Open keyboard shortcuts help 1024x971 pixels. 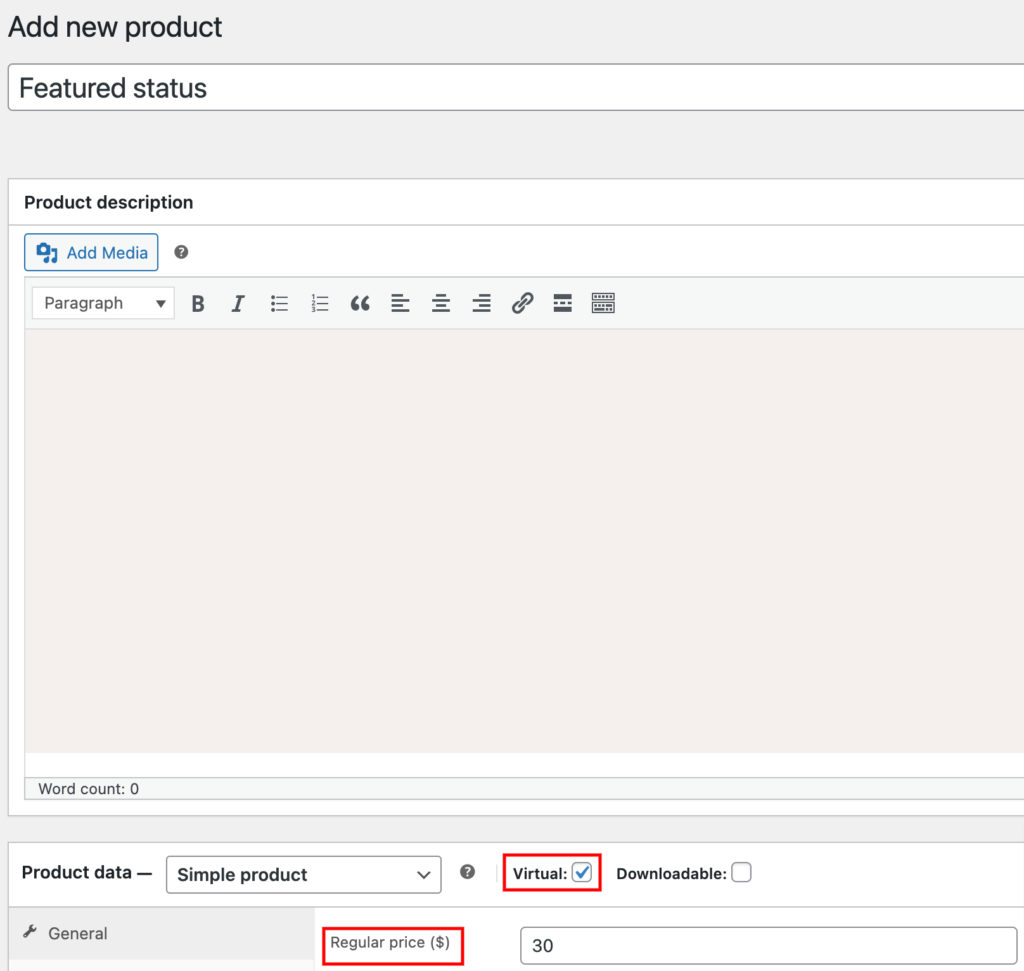[x=603, y=303]
